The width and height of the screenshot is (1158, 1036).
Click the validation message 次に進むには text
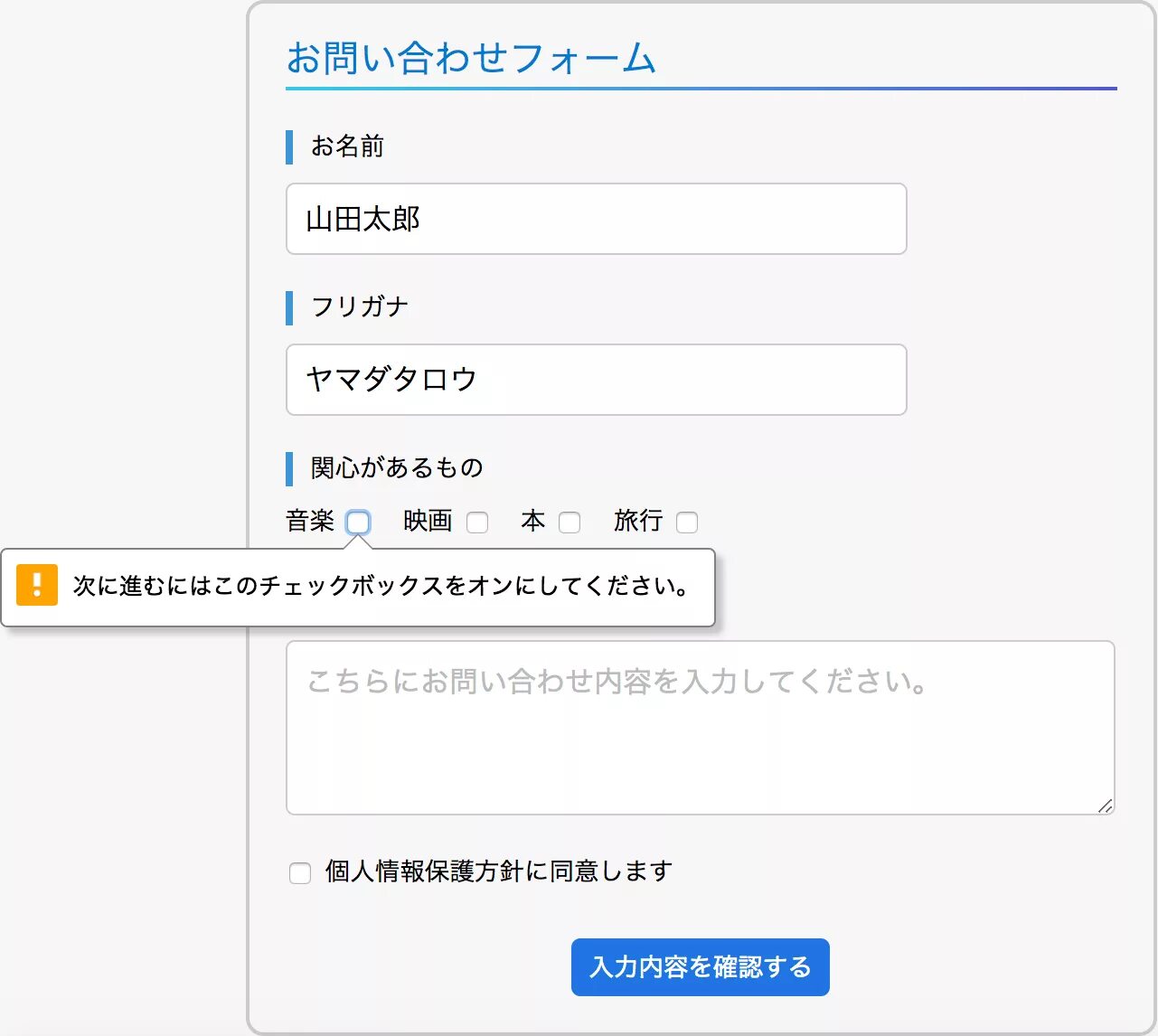click(x=381, y=586)
